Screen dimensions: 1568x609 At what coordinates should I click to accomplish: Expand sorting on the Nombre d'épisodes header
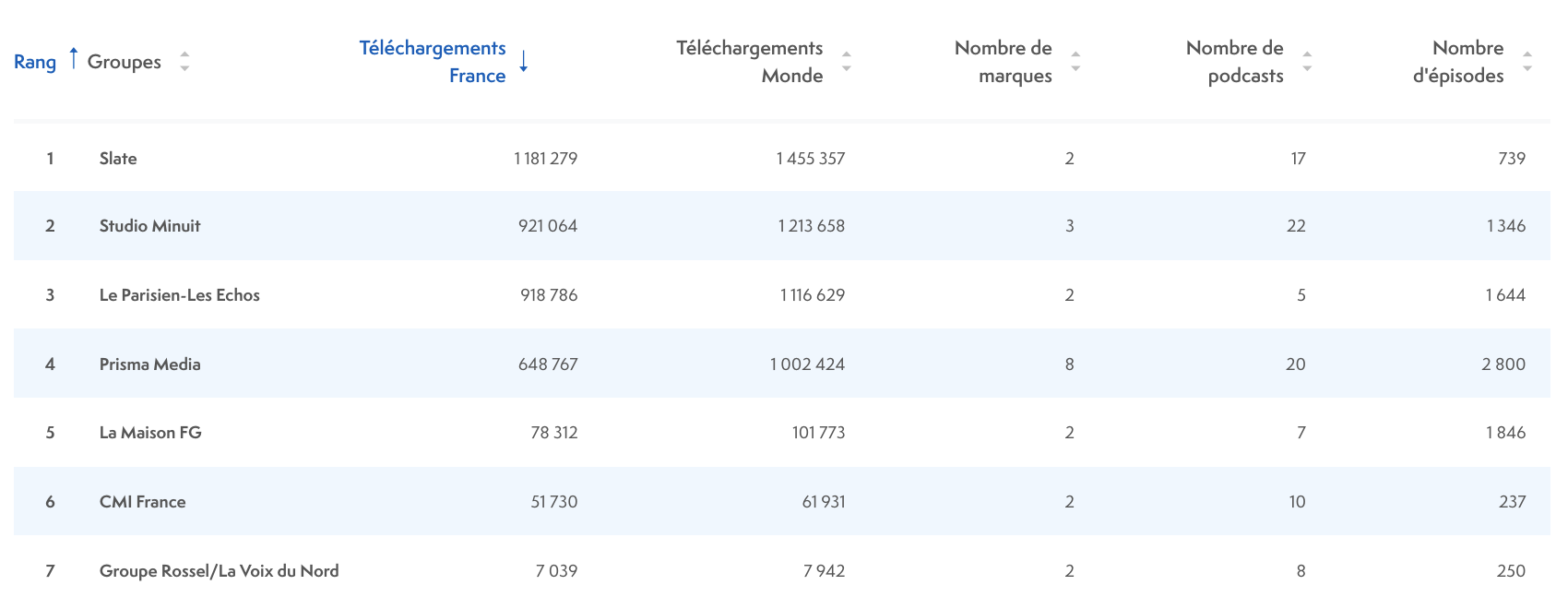(x=1528, y=61)
